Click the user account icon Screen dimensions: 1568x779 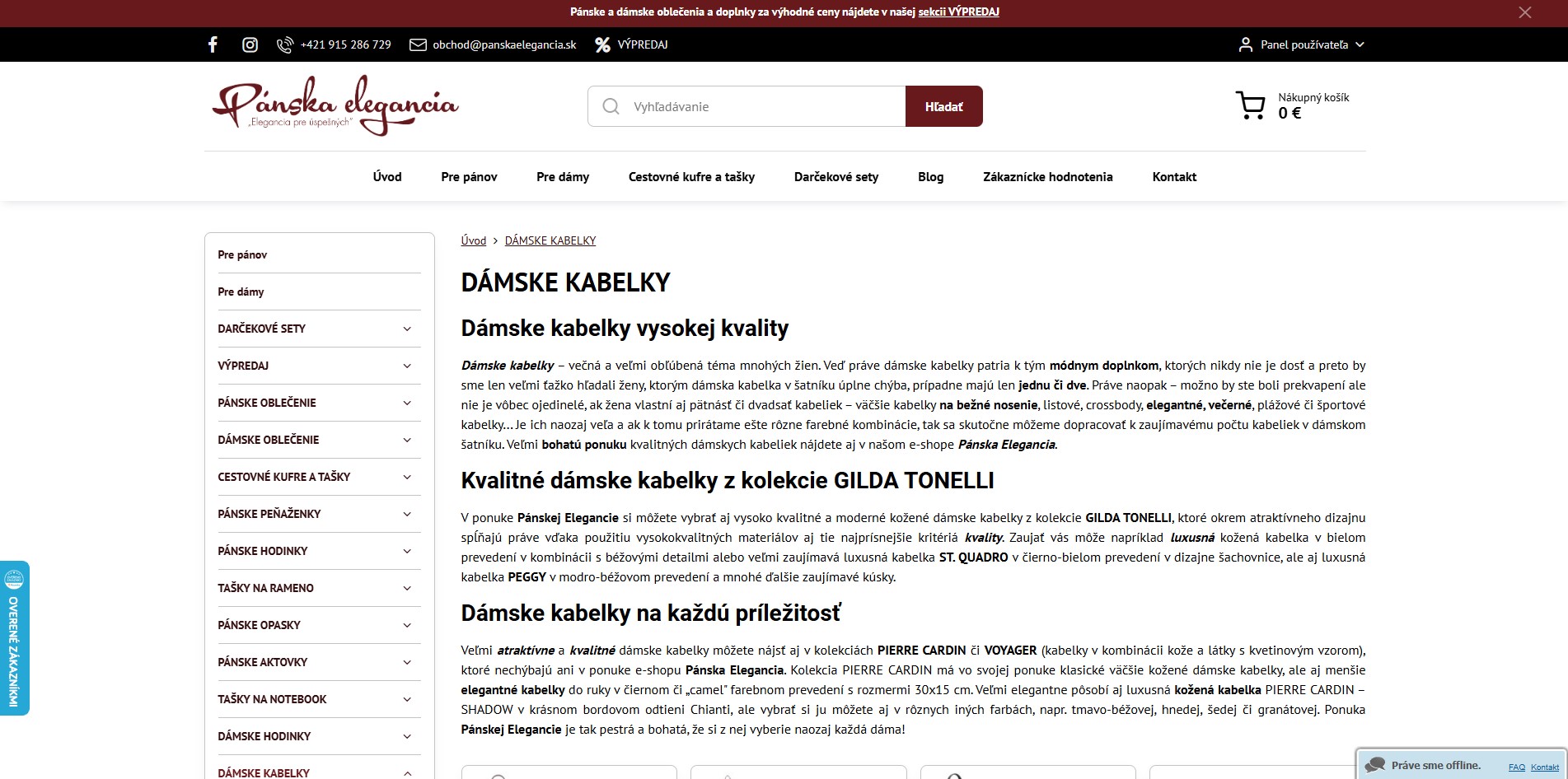click(x=1245, y=44)
